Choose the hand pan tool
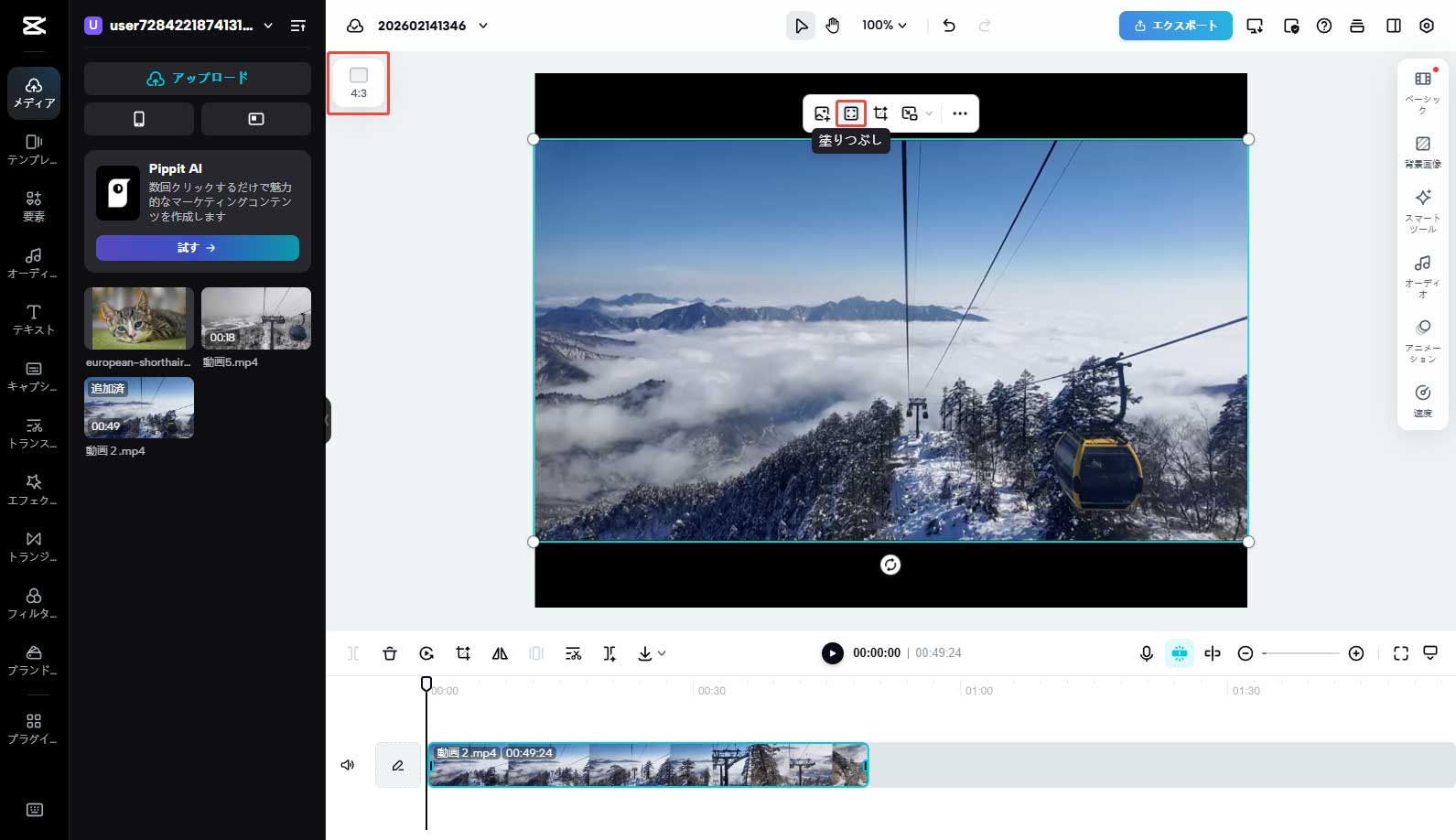Image resolution: width=1456 pixels, height=840 pixels. click(x=833, y=26)
